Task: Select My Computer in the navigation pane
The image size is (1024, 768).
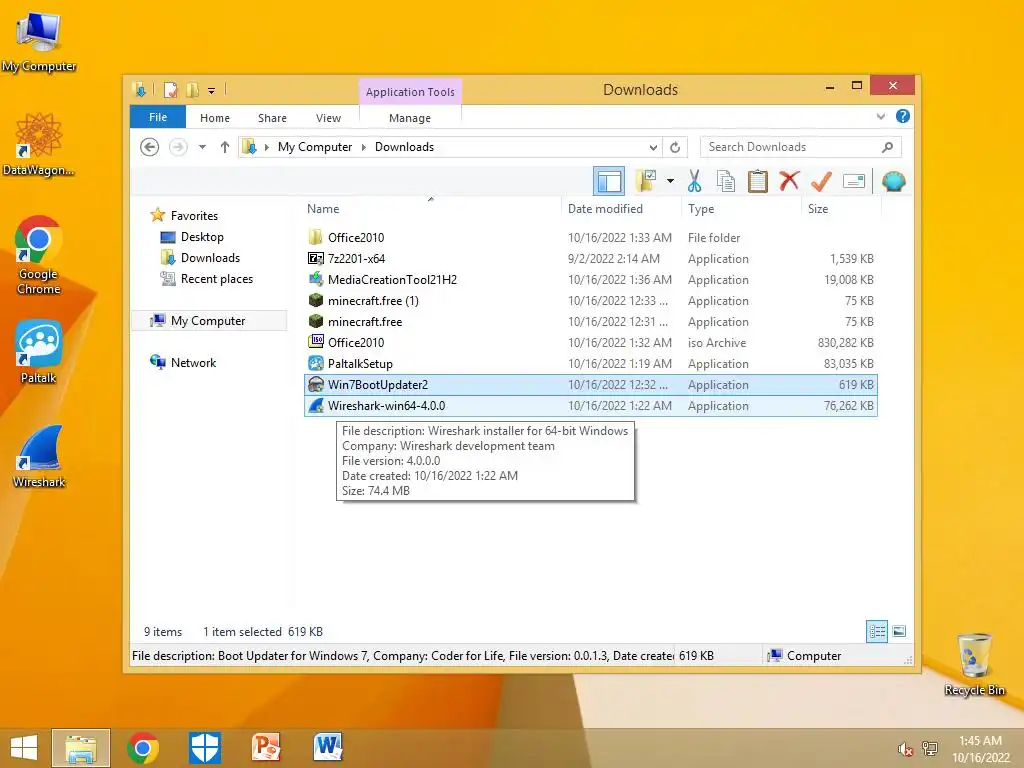Action: click(208, 321)
